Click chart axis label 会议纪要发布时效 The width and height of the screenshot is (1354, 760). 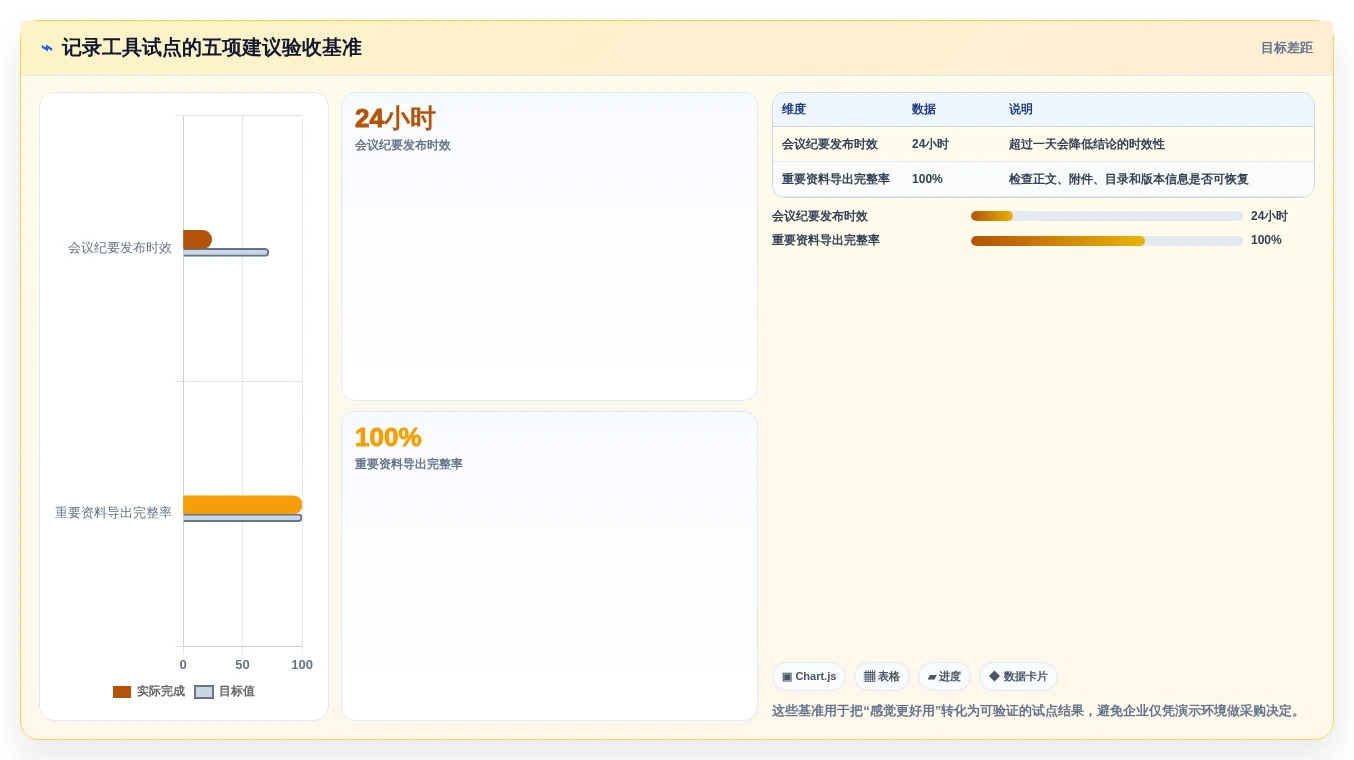click(x=120, y=248)
